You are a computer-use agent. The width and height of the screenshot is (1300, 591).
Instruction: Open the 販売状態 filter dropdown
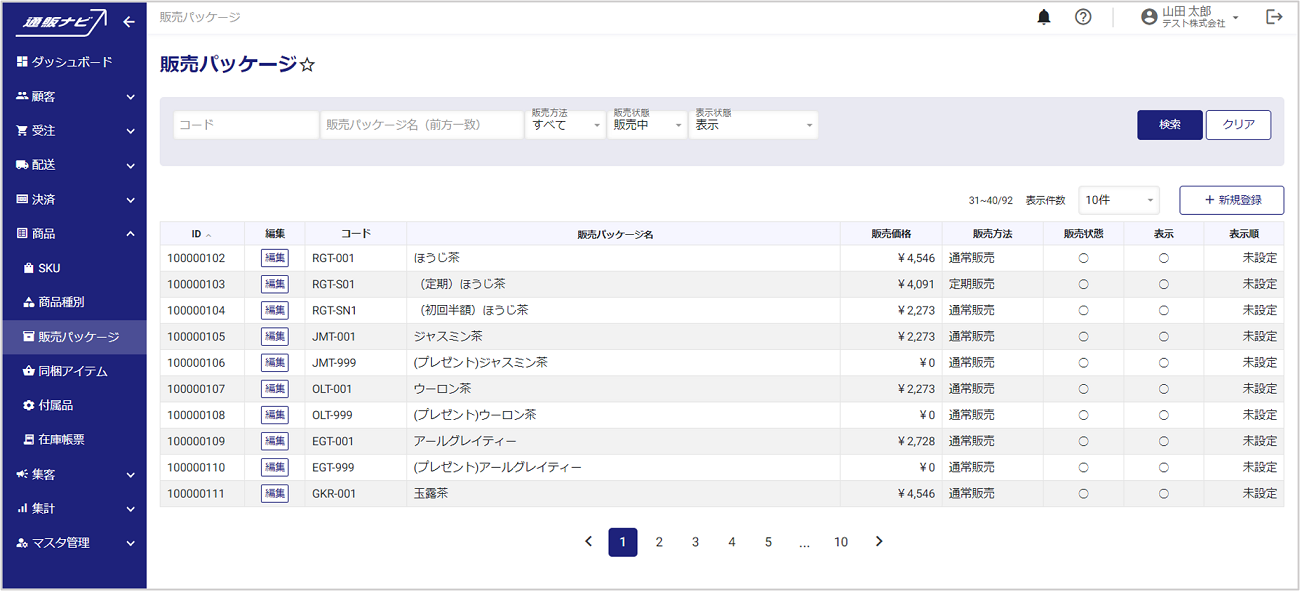click(647, 125)
